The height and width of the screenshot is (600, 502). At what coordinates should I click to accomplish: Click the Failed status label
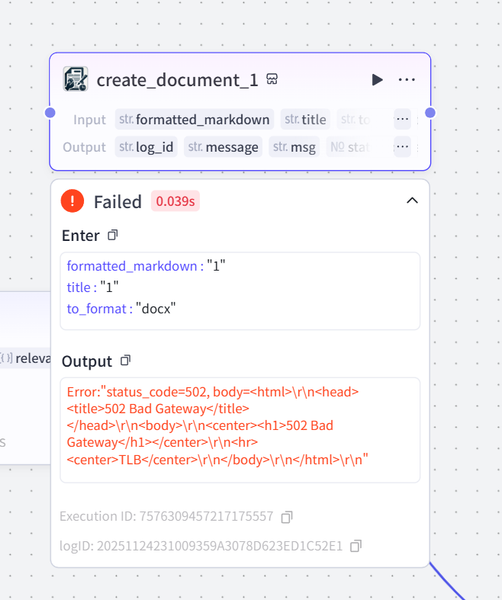click(x=118, y=202)
